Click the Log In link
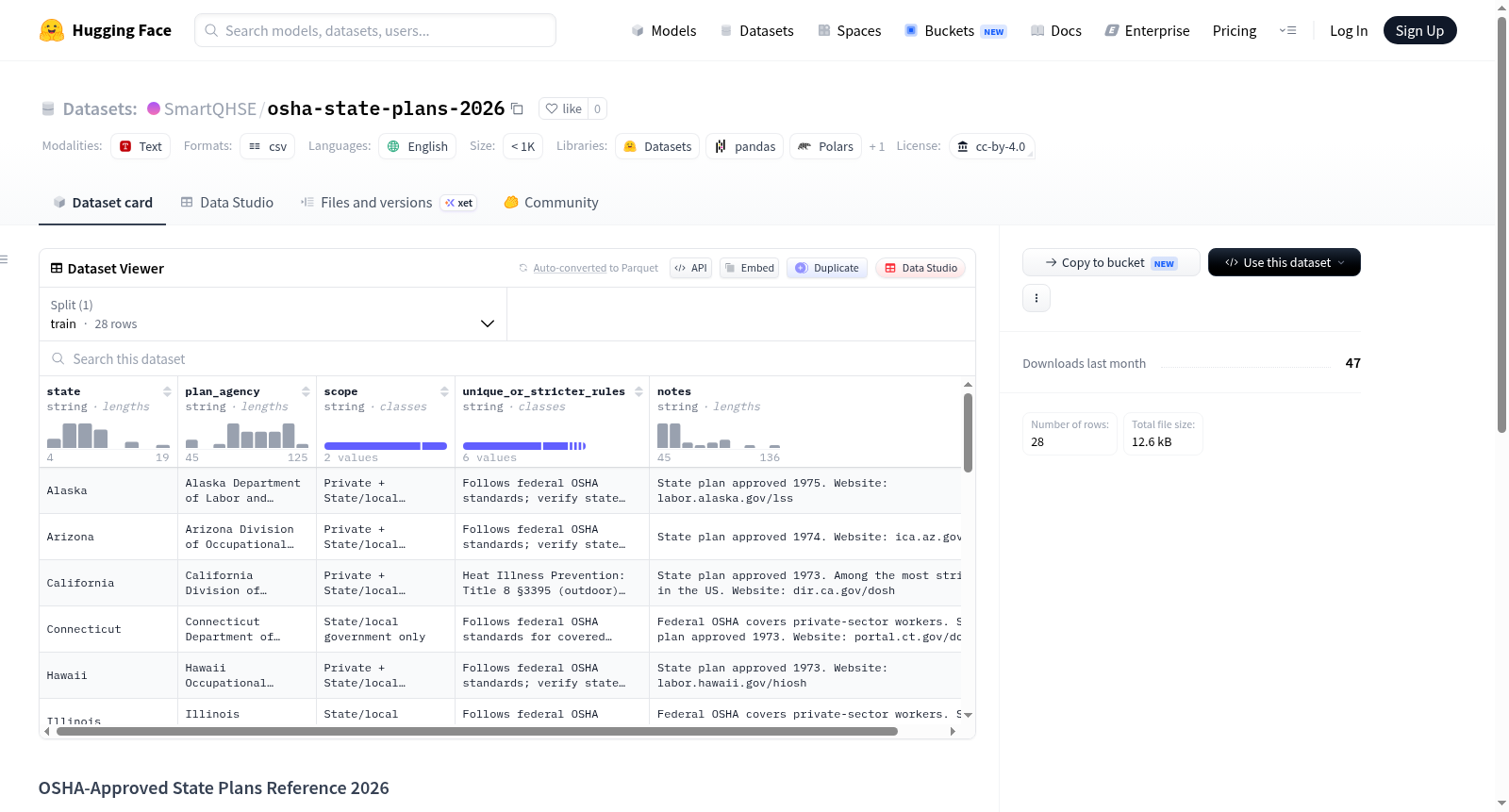The width and height of the screenshot is (1509, 812). (x=1349, y=30)
